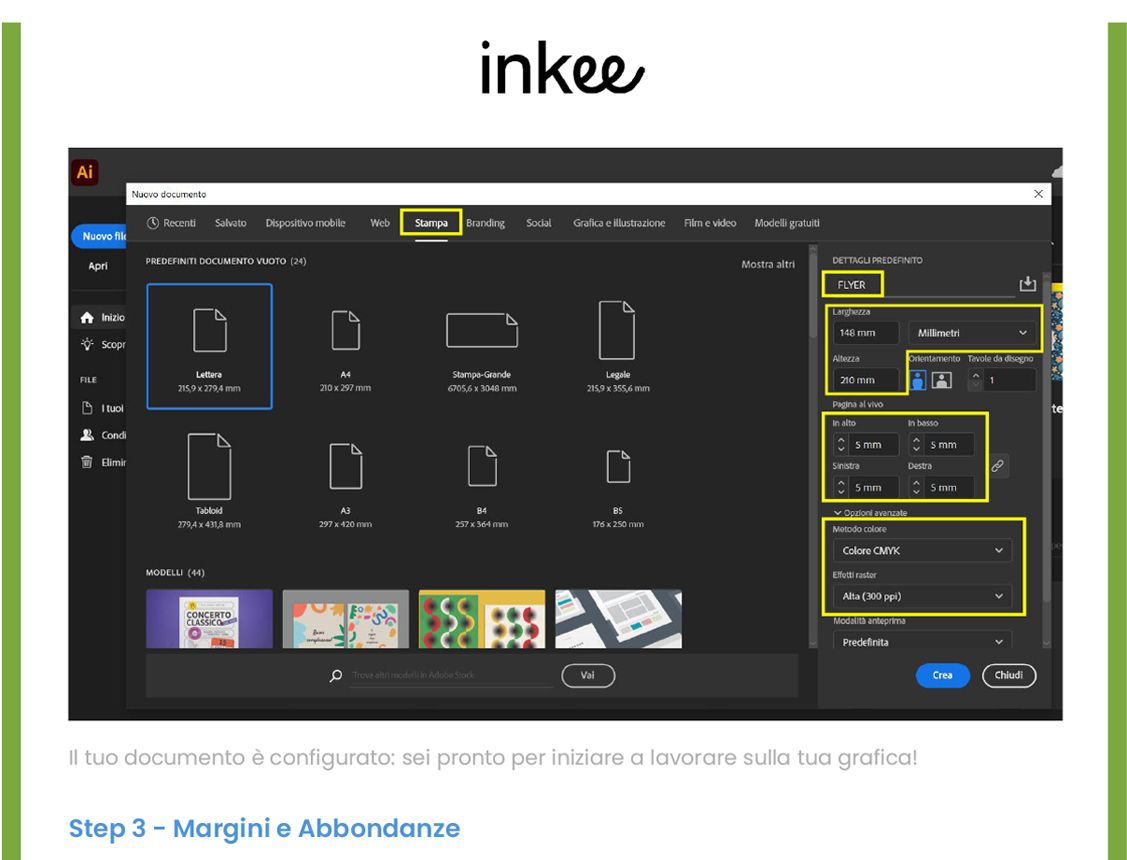Switch to the Dispositivo mobile tab
The width and height of the screenshot is (1127, 860).
[x=305, y=223]
